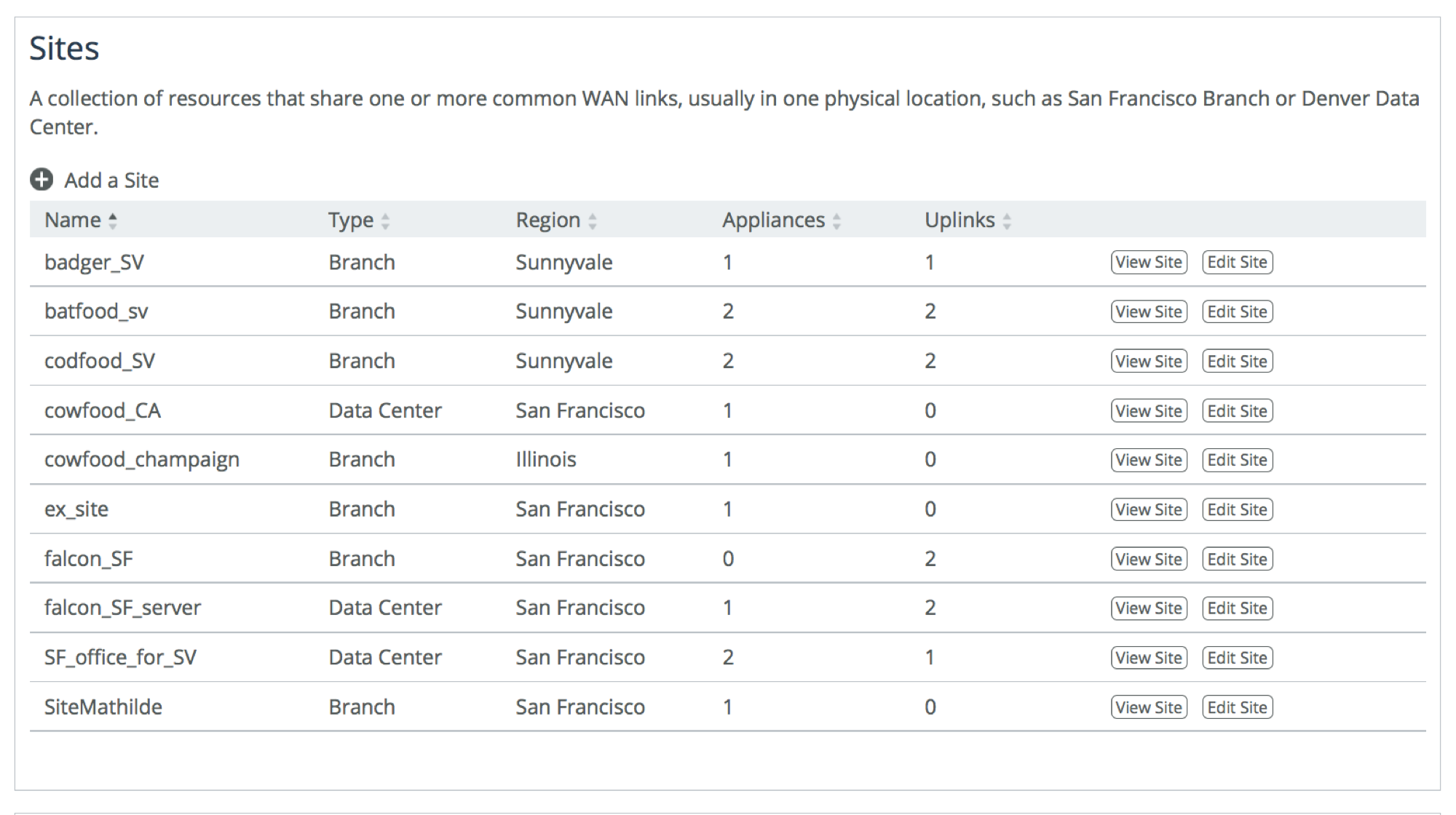Open the Add a Site link
The width and height of the screenshot is (1456, 815).
tap(111, 180)
